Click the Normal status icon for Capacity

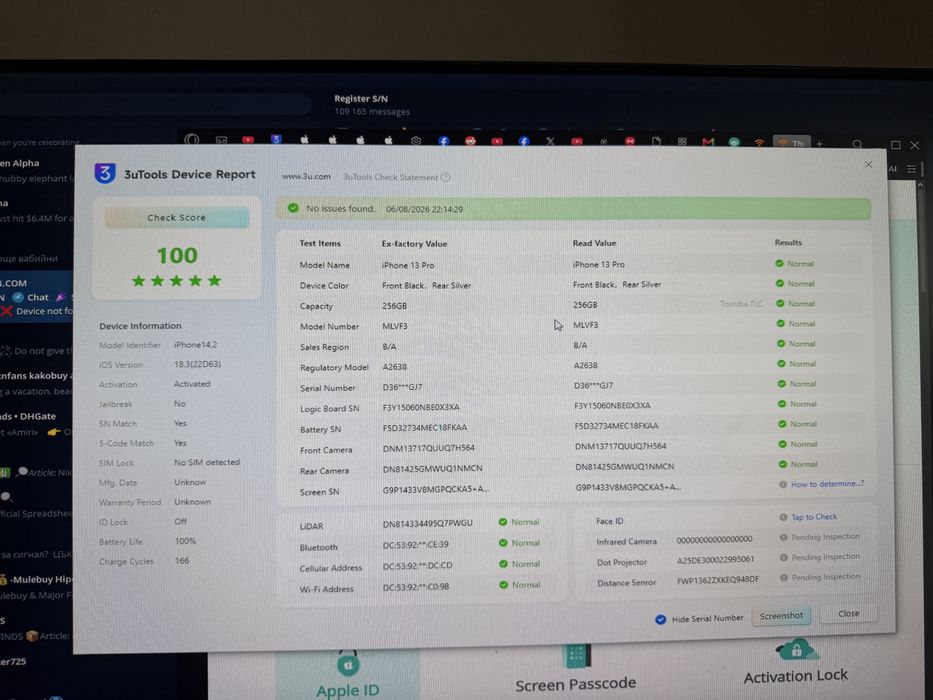[x=780, y=304]
